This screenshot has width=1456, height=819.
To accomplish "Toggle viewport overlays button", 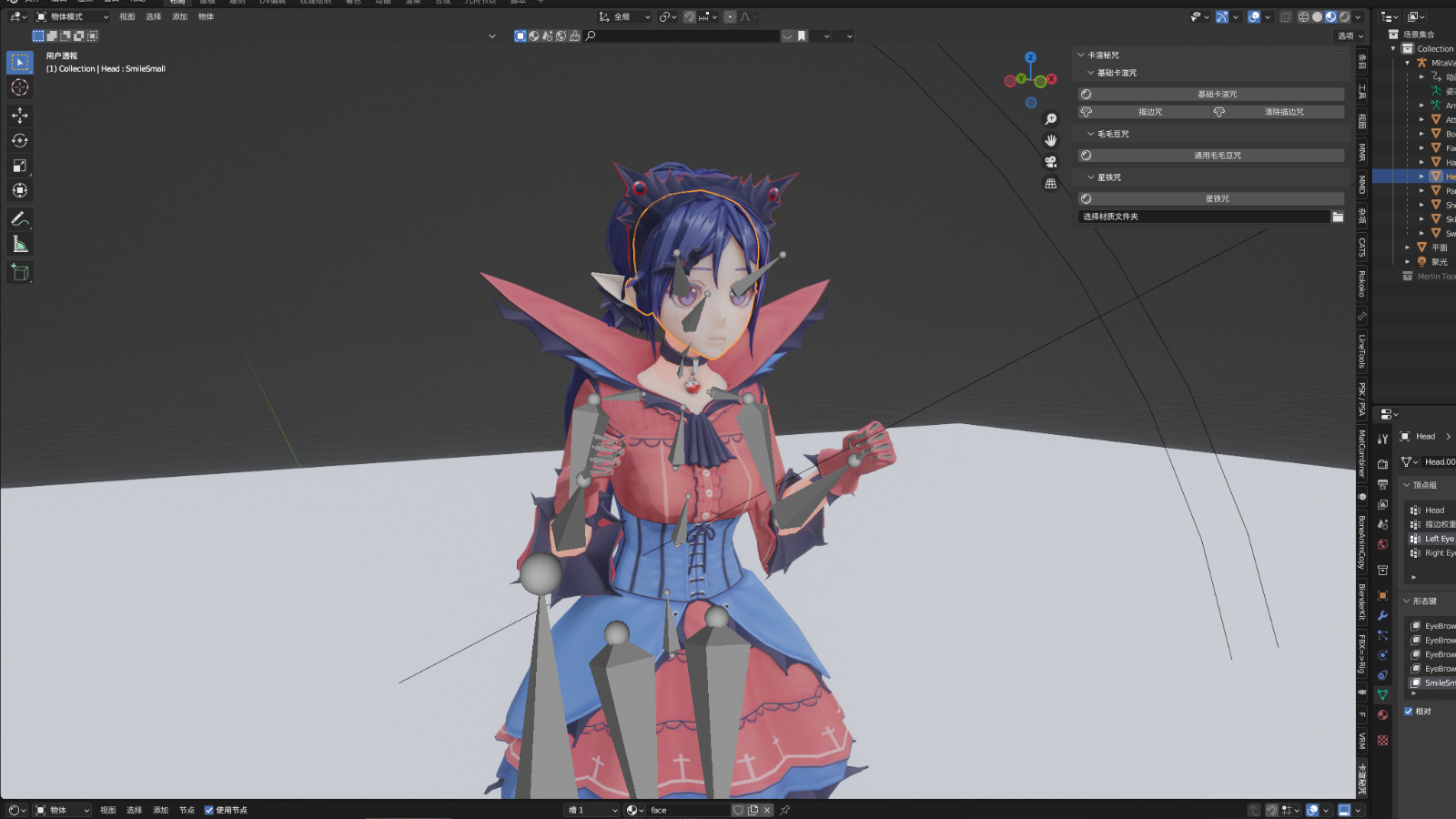I will [x=1254, y=16].
